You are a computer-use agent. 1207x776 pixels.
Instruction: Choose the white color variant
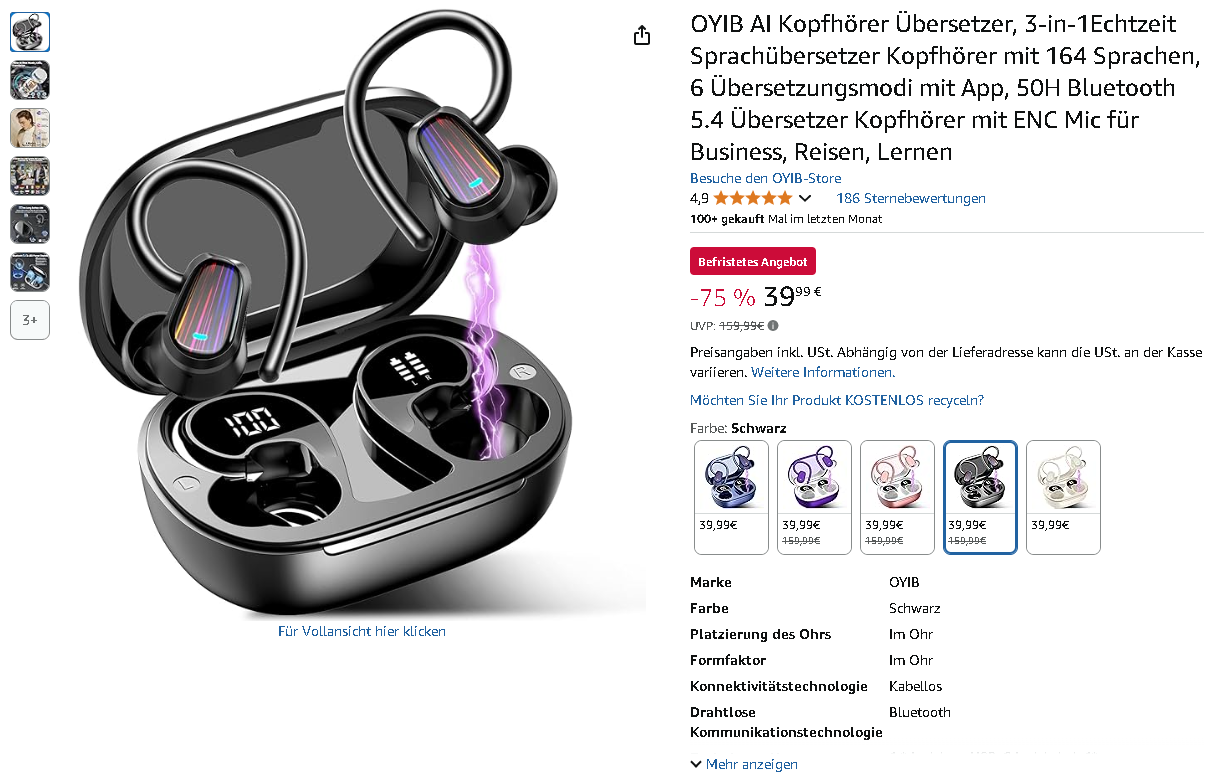[1063, 497]
